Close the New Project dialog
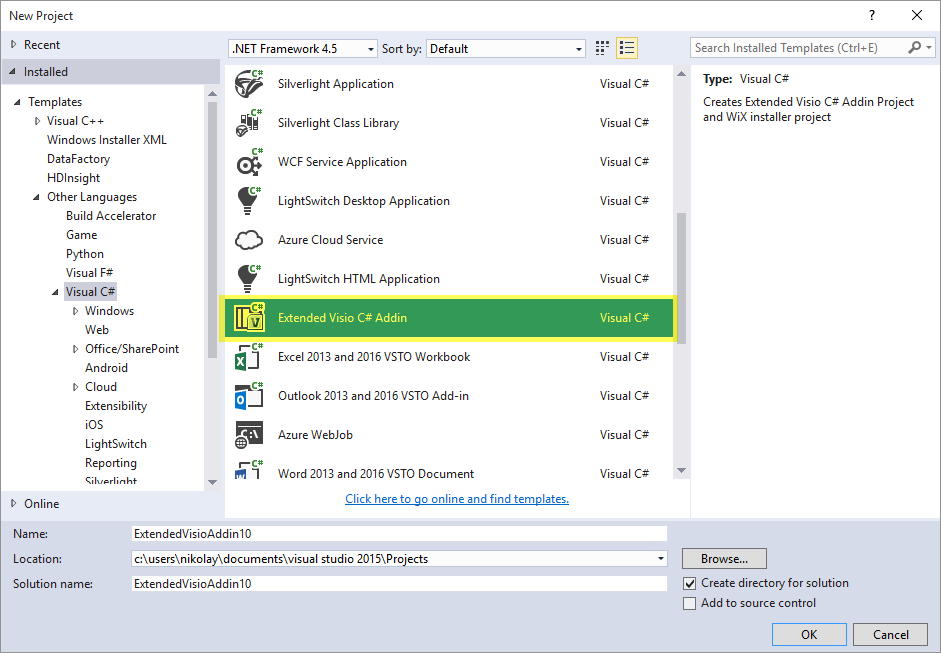This screenshot has height=653, width=941. pyautogui.click(x=916, y=16)
